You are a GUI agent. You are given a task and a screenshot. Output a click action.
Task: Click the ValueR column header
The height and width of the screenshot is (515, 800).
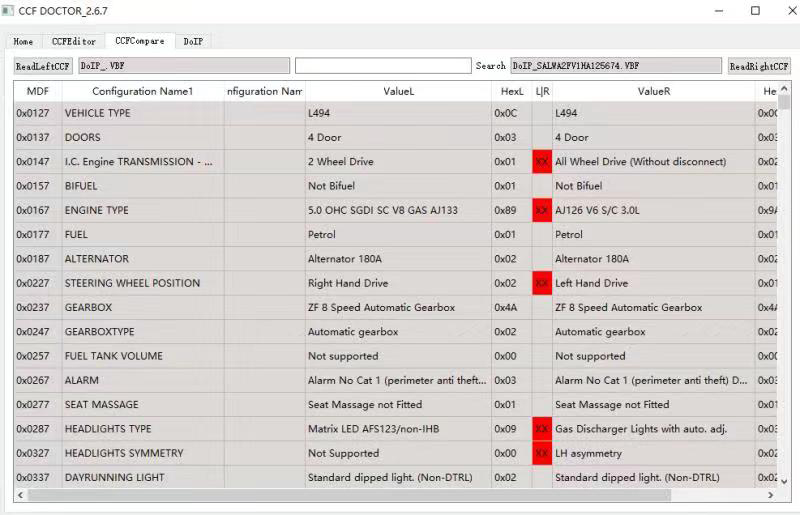(x=654, y=91)
